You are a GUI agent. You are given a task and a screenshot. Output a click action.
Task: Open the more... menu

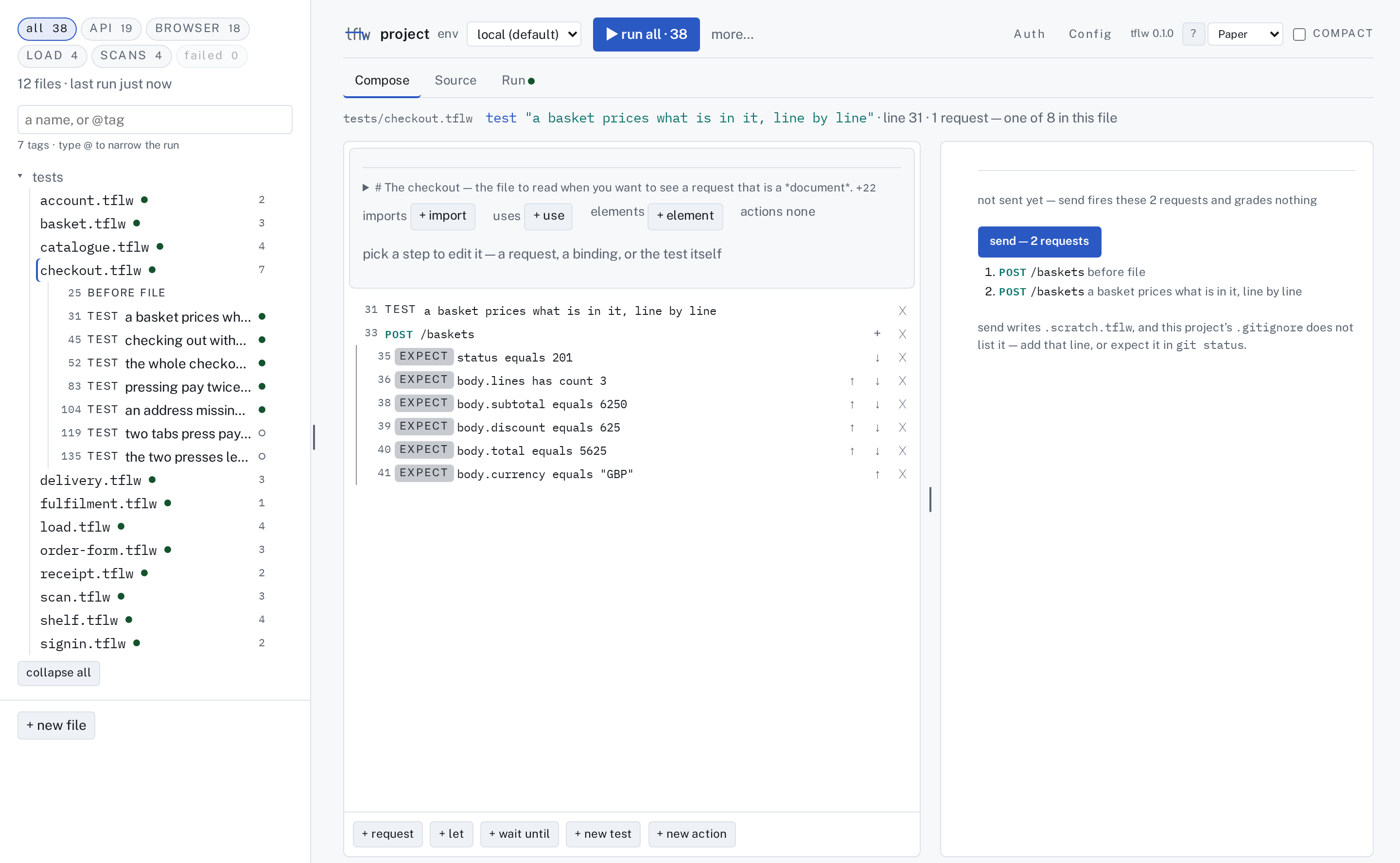pyautogui.click(x=732, y=34)
